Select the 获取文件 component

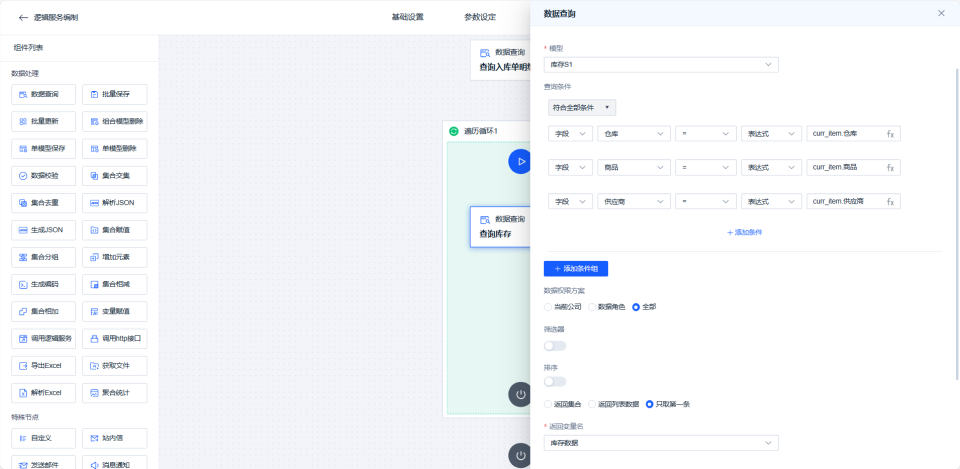click(x=114, y=366)
